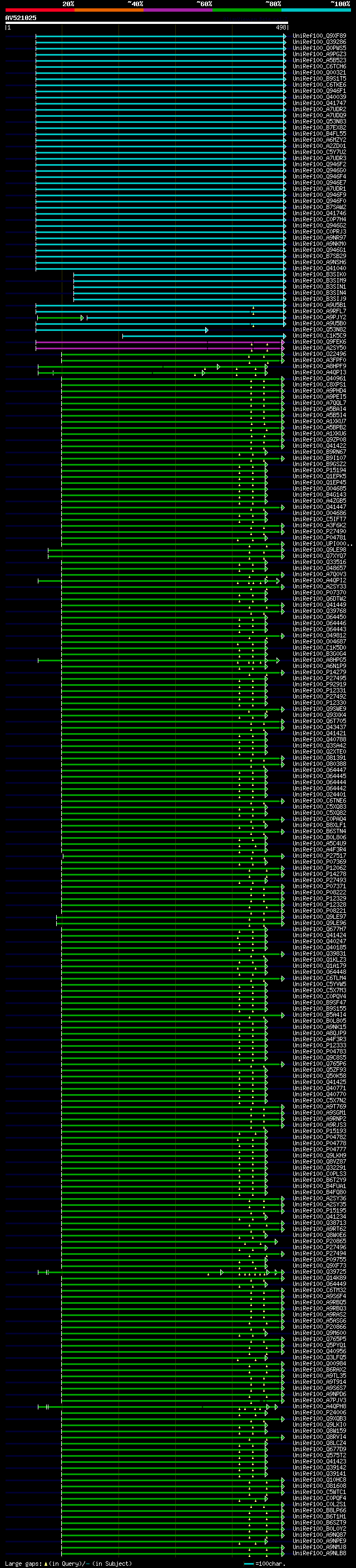Select the UniRef100_Q41234 label
The image size is (356, 1568).
[x=319, y=1217]
